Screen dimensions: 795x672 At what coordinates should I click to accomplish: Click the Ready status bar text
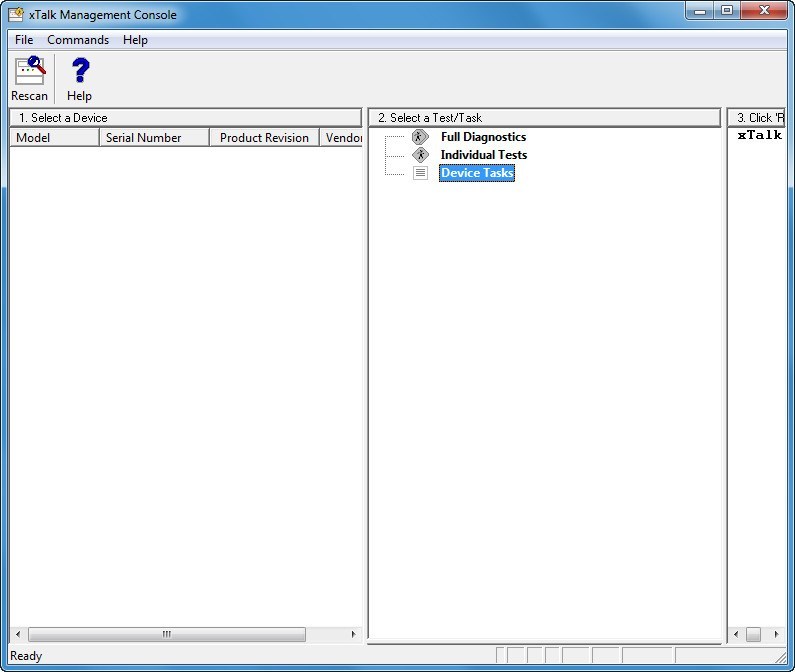click(x=26, y=656)
